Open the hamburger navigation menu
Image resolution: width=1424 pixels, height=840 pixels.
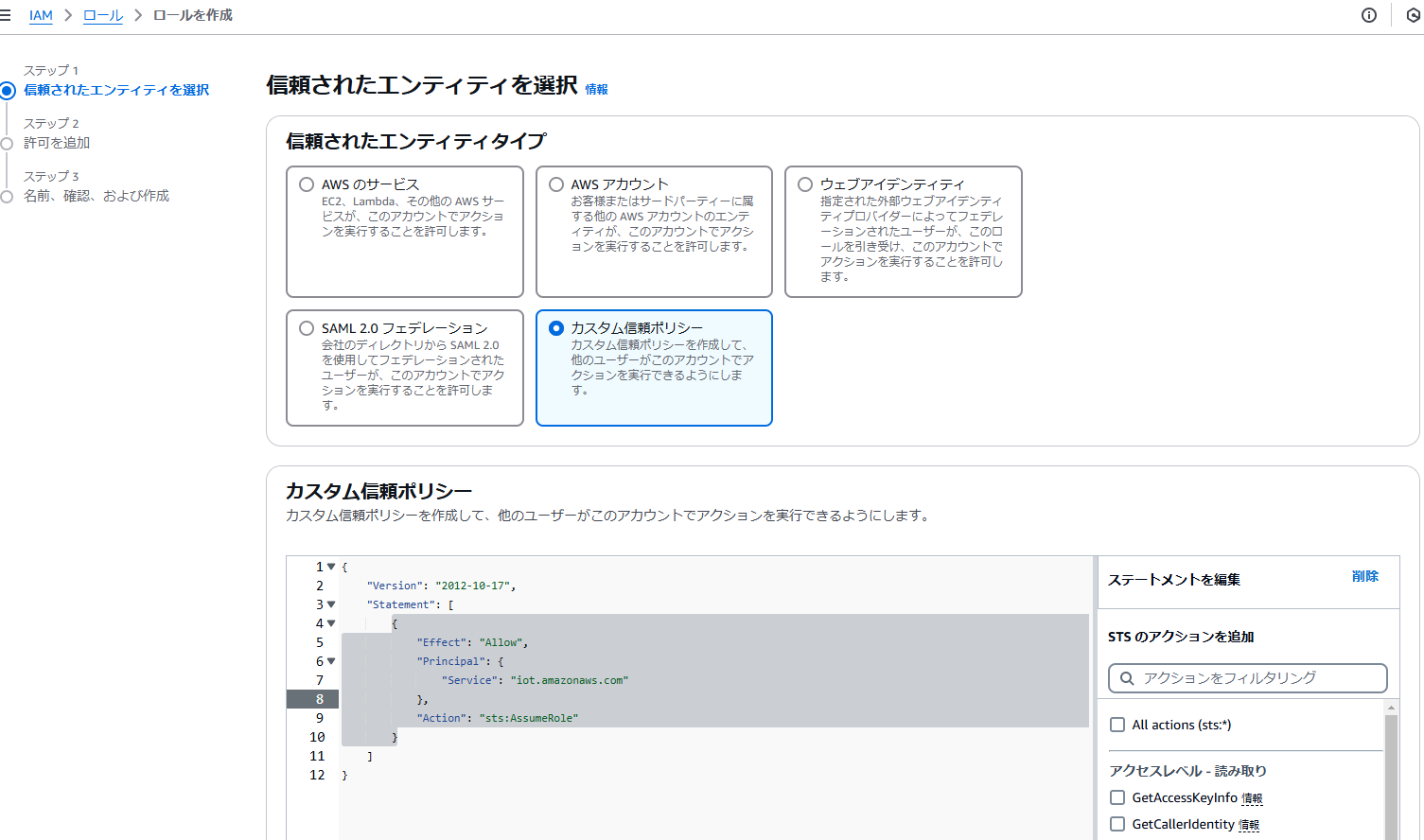(5, 15)
